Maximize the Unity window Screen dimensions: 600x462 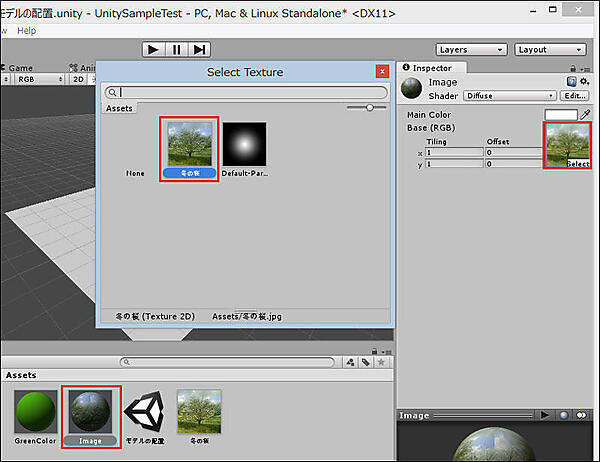click(x=553, y=10)
